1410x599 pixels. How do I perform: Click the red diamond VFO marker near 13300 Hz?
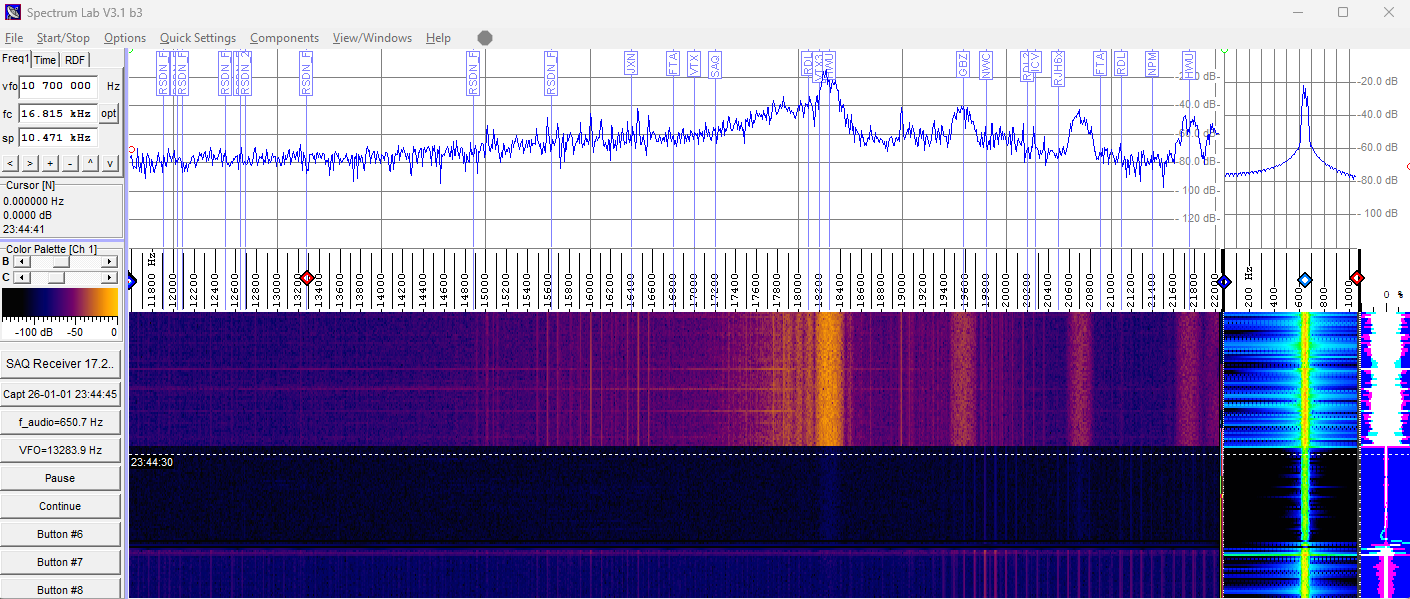coord(307,278)
